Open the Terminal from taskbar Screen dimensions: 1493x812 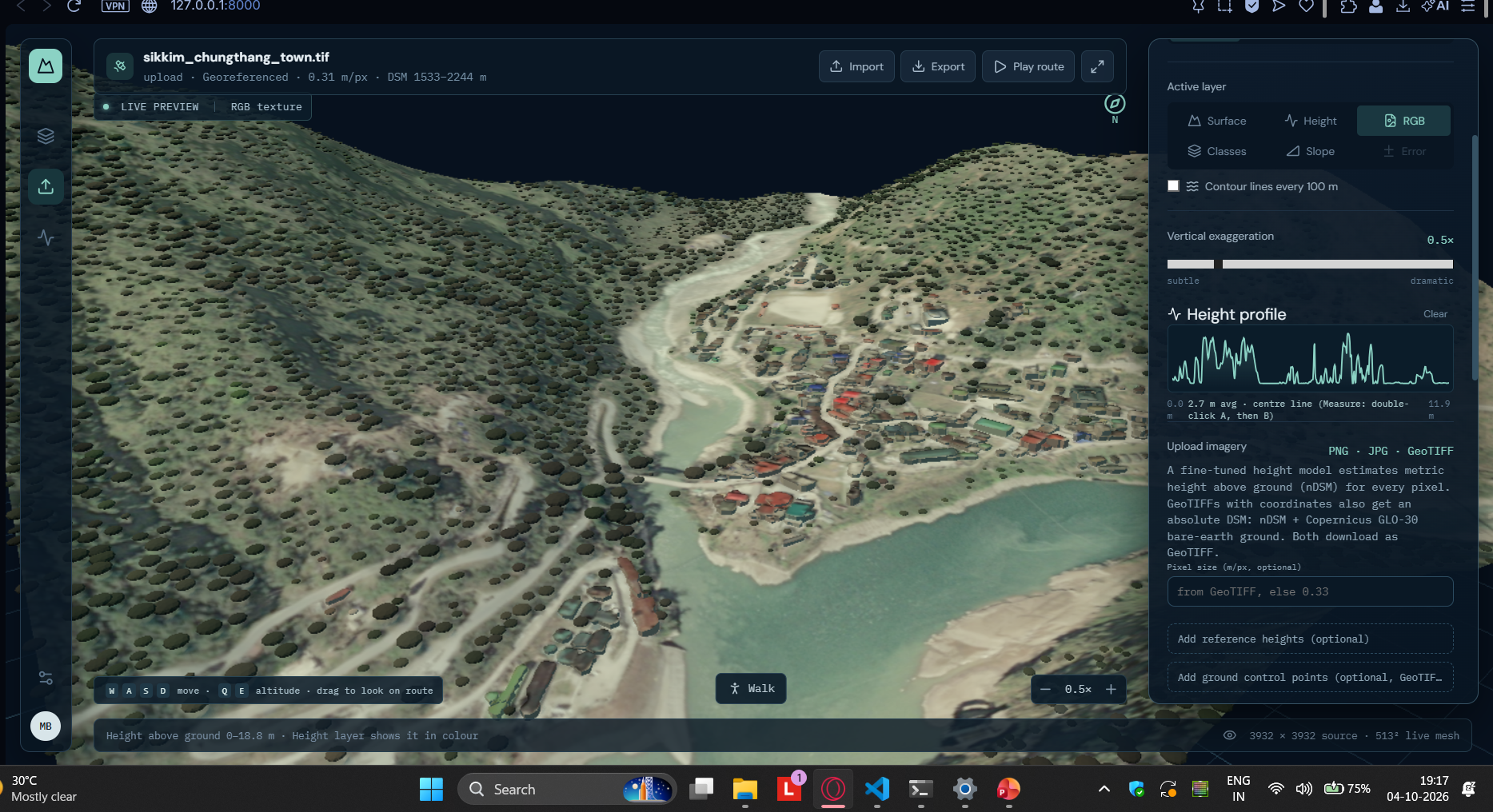coord(921,789)
